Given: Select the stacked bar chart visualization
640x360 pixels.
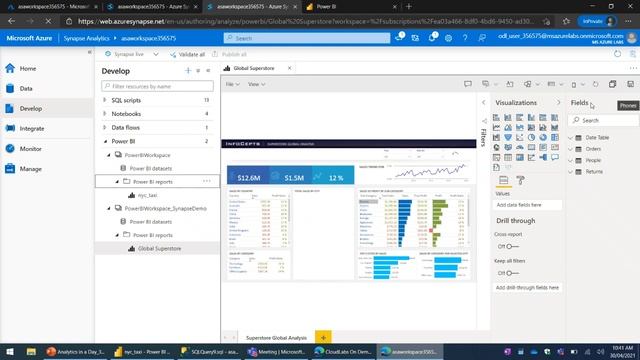Looking at the screenshot, I should click(496, 118).
